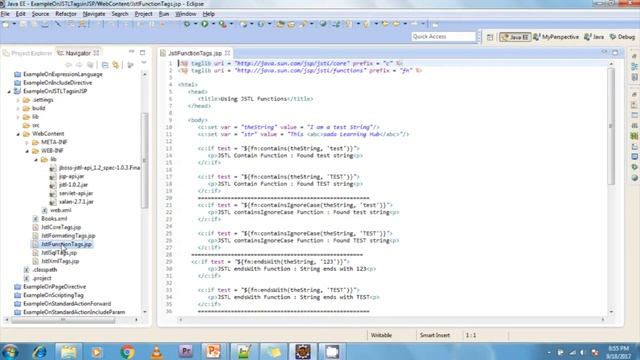
Task: Open the Refactor menu
Action: click(66, 14)
